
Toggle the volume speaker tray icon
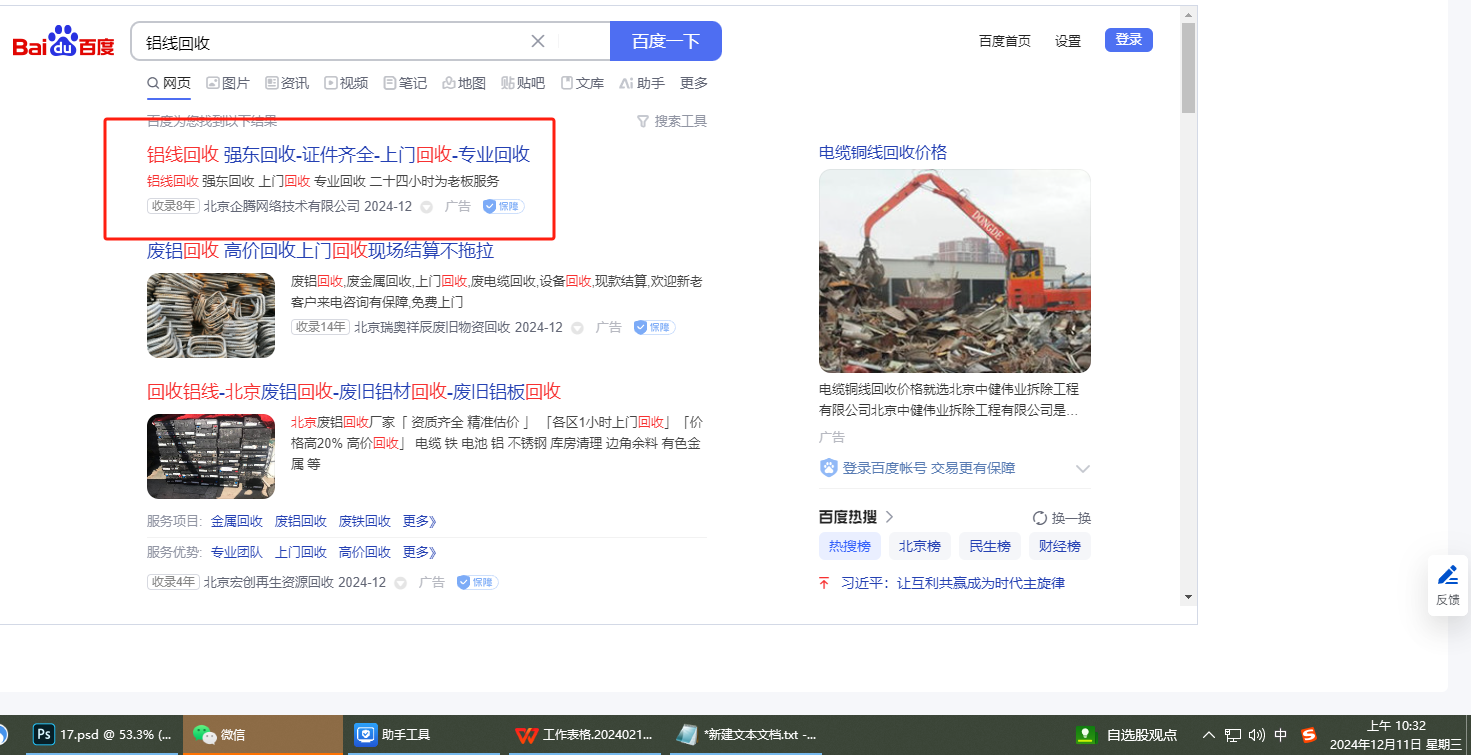(x=1257, y=735)
